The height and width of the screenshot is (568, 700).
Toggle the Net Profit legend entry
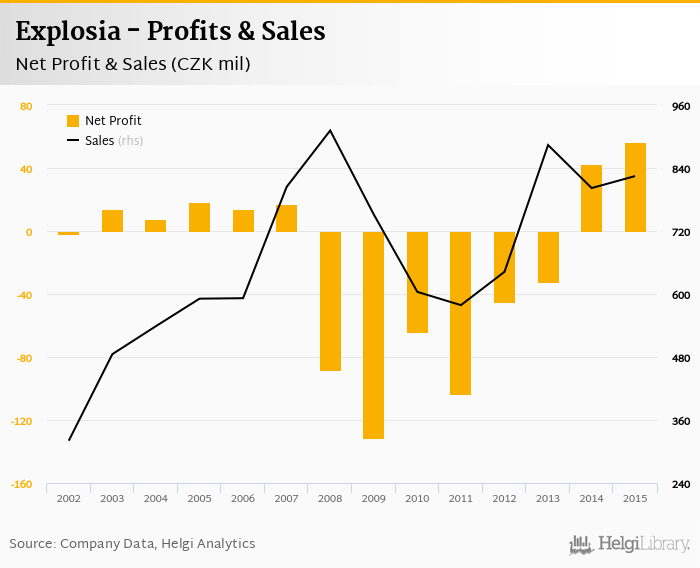113,121
